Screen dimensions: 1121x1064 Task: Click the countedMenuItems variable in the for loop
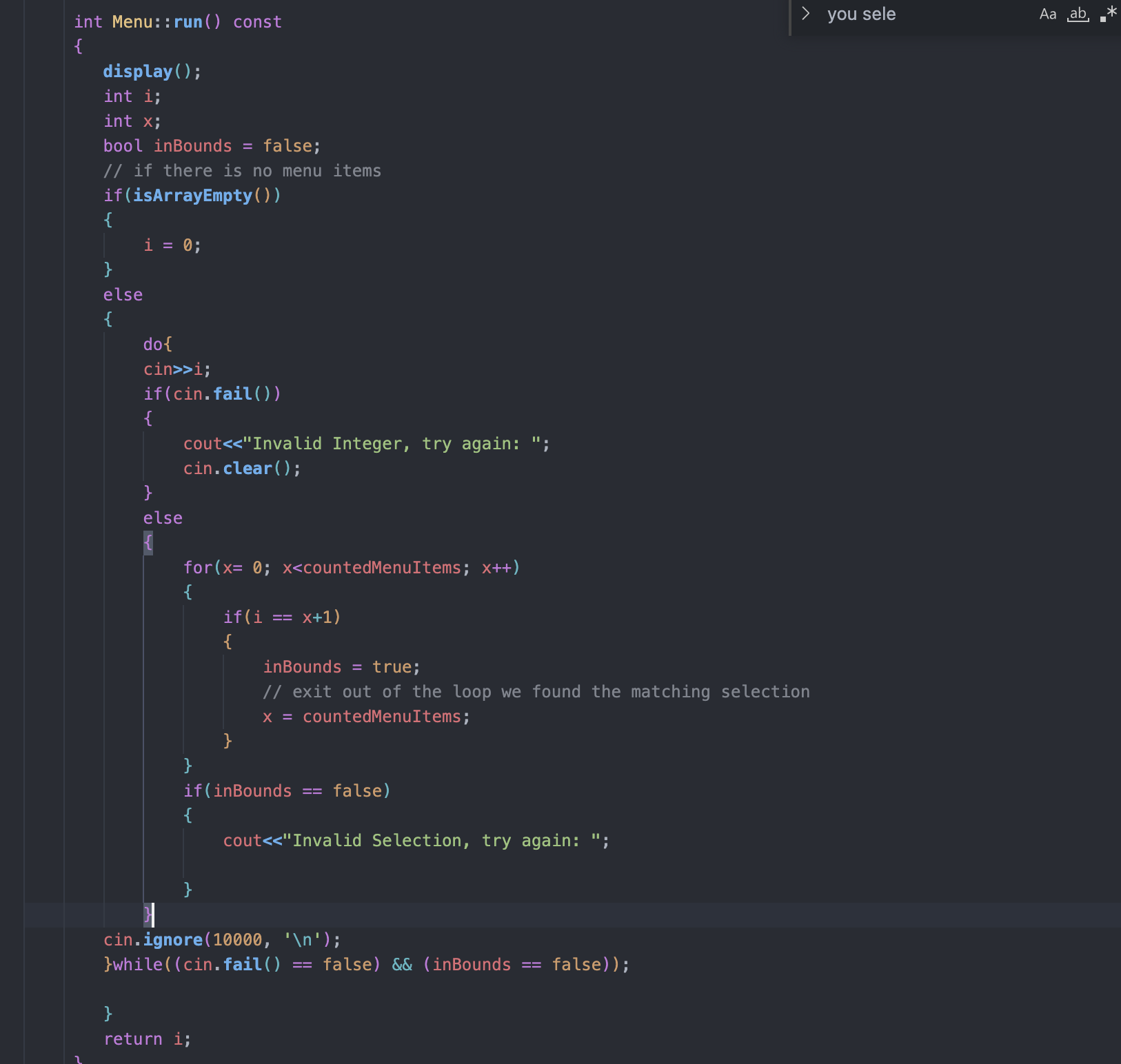378,567
